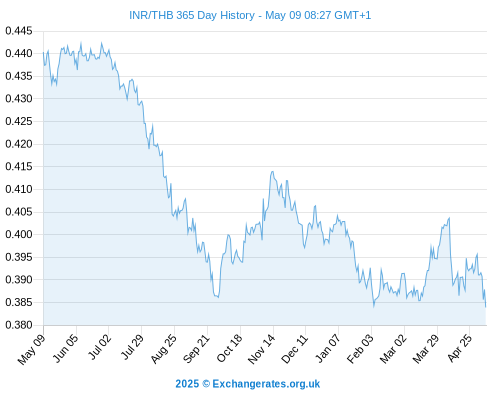495x400 pixels.
Task: Click the chart title INR/THB 365 Day History
Action: click(x=250, y=15)
